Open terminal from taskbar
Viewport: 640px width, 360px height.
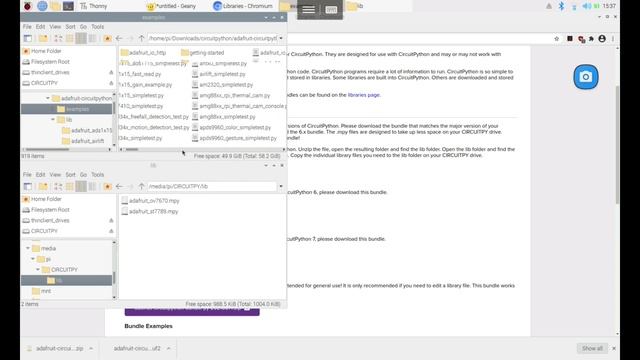[68, 6]
